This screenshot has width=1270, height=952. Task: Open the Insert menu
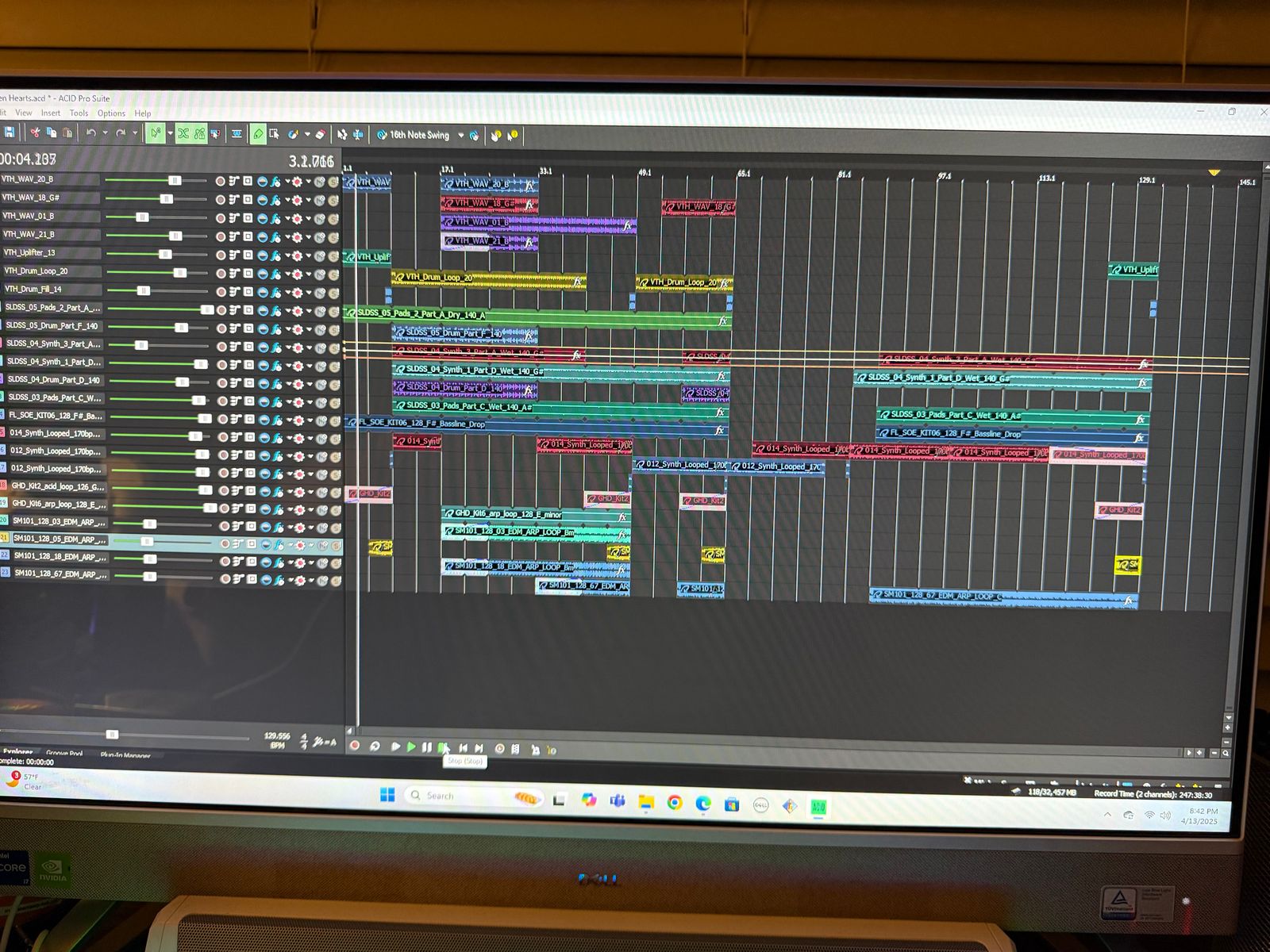(51, 113)
